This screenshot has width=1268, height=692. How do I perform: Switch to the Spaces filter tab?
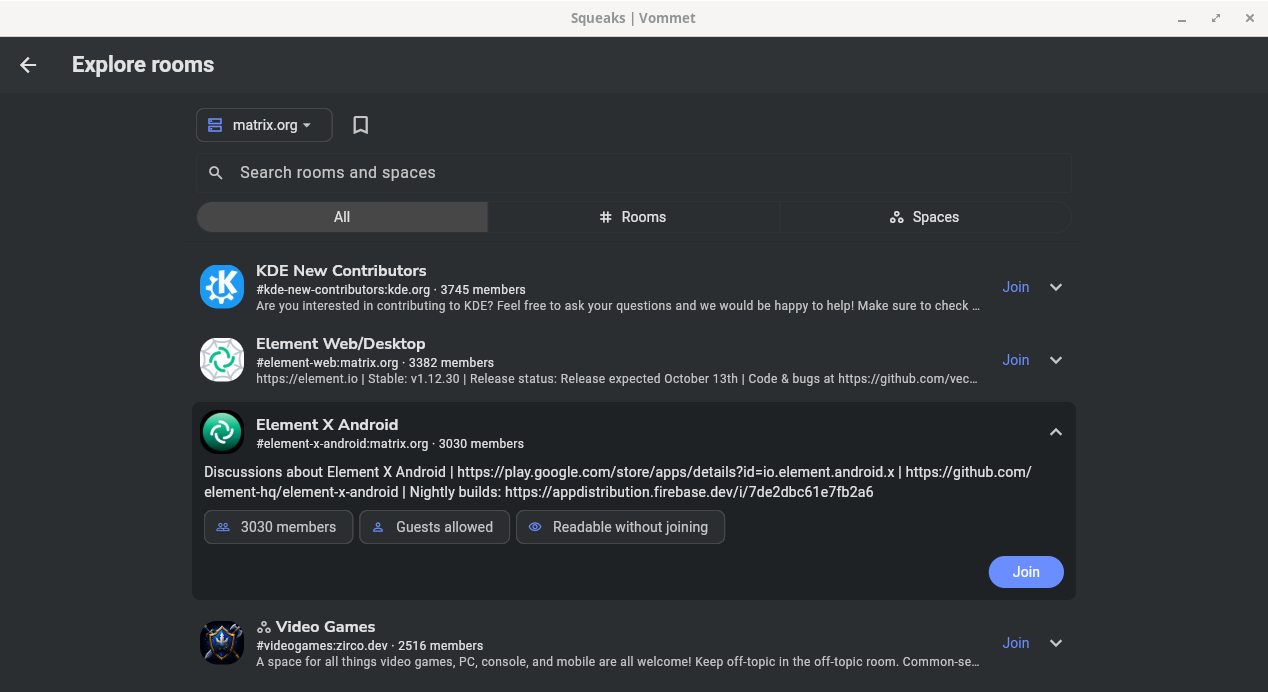click(925, 217)
